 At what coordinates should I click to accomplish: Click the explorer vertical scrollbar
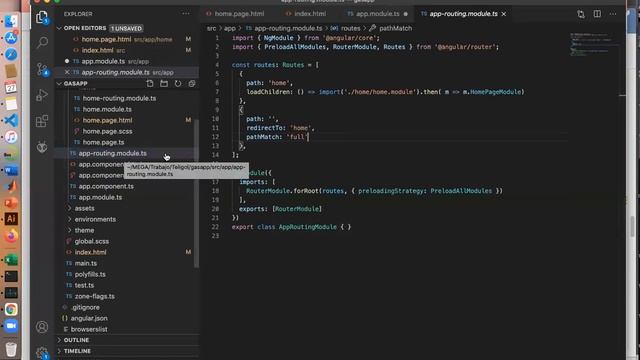[x=196, y=193]
